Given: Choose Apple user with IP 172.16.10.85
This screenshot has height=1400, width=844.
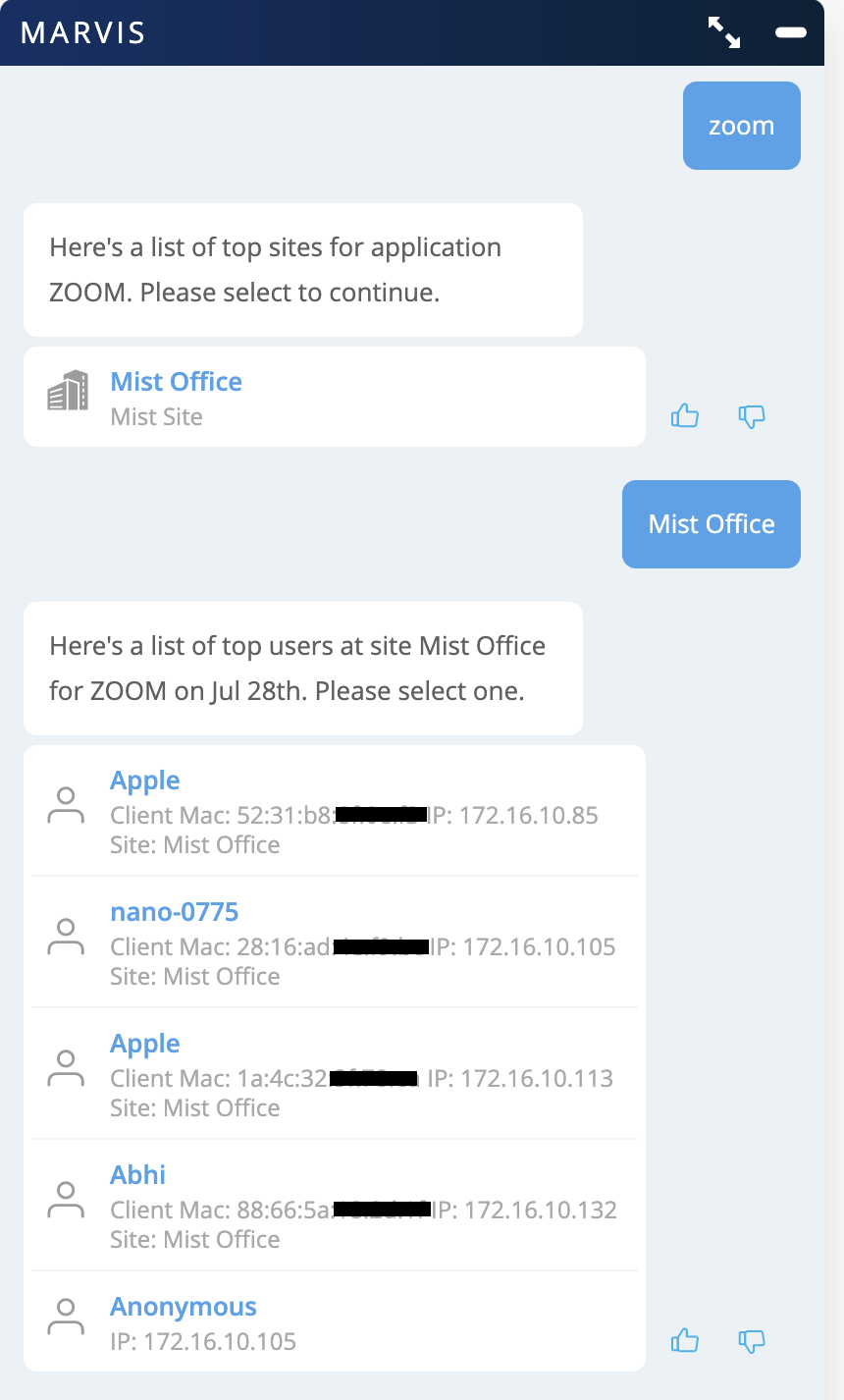Looking at the screenshot, I should coord(145,781).
